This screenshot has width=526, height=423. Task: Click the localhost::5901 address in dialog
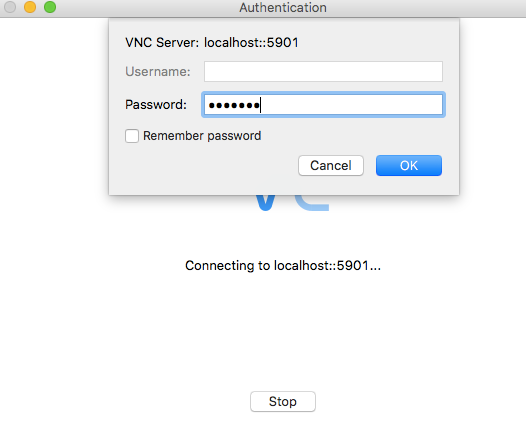(251, 43)
